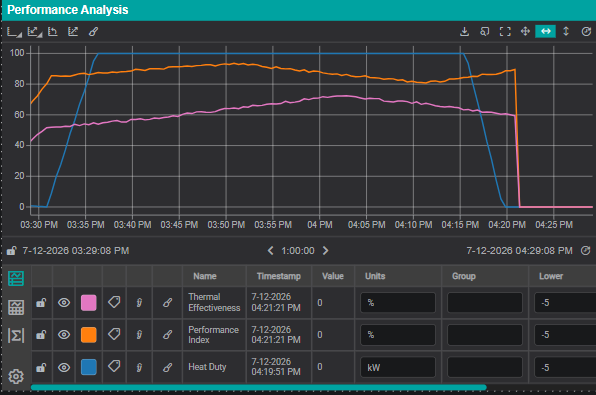Open the trend settings gear
Viewport: 596px width, 395px height.
click(16, 376)
